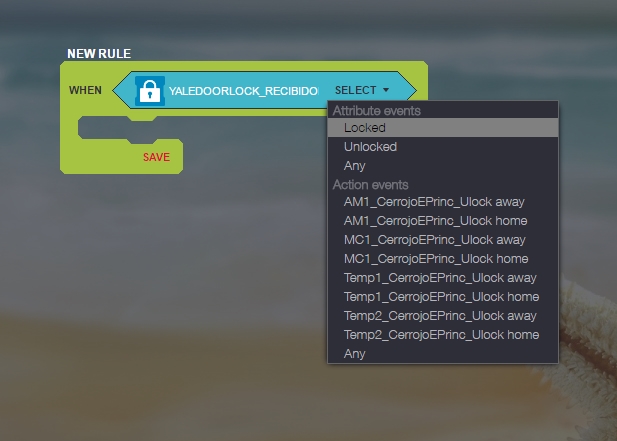Click the WHEN block label
Image resolution: width=617 pixels, height=441 pixels.
point(85,90)
